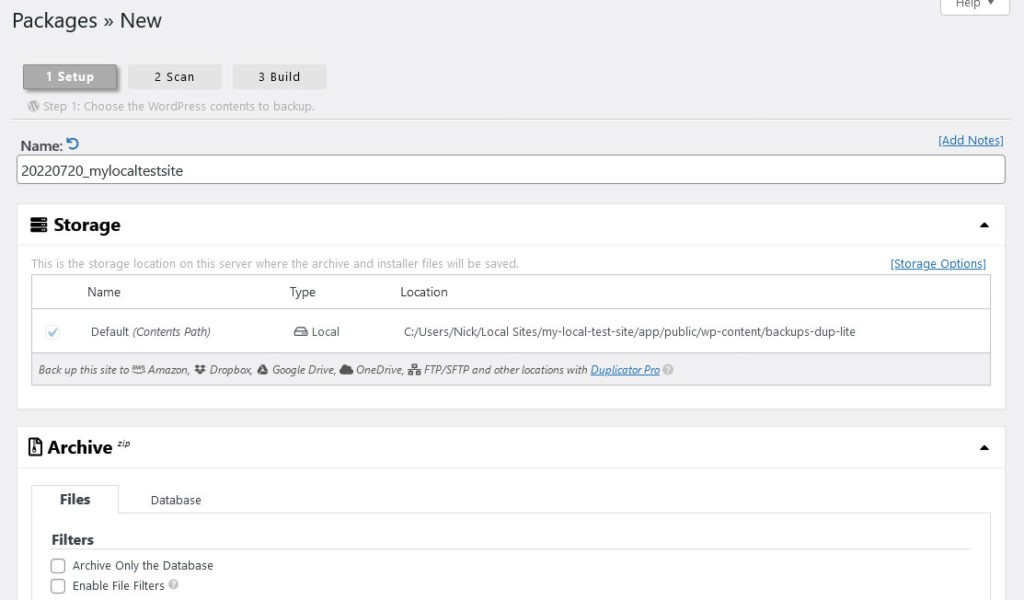Click the help icon next to Enable File Filters

click(174, 585)
